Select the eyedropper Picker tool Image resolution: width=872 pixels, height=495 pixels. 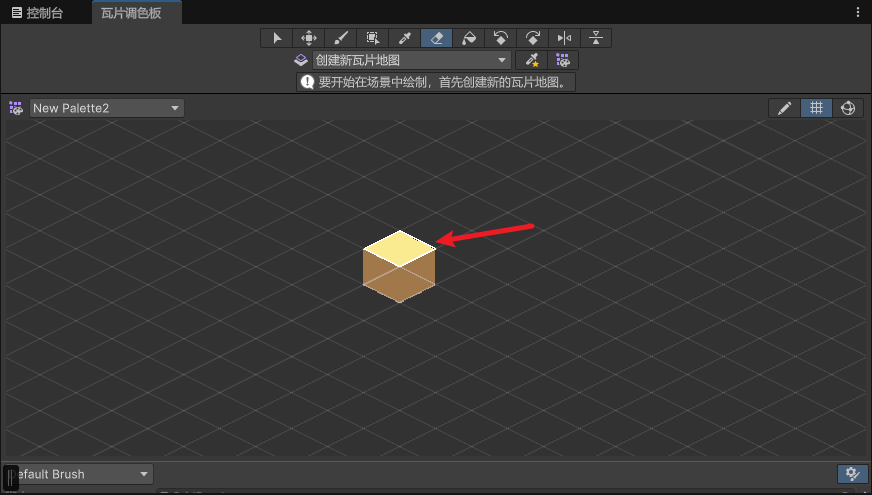pyautogui.click(x=404, y=38)
